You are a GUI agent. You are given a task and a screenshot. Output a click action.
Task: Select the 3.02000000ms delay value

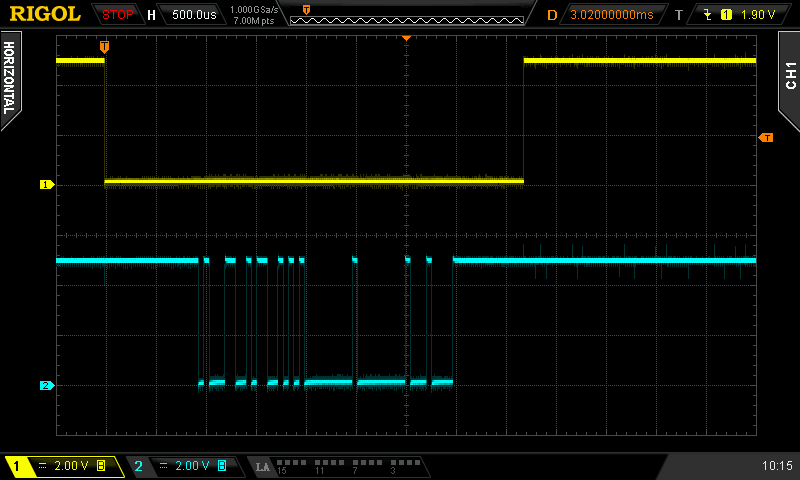point(611,15)
